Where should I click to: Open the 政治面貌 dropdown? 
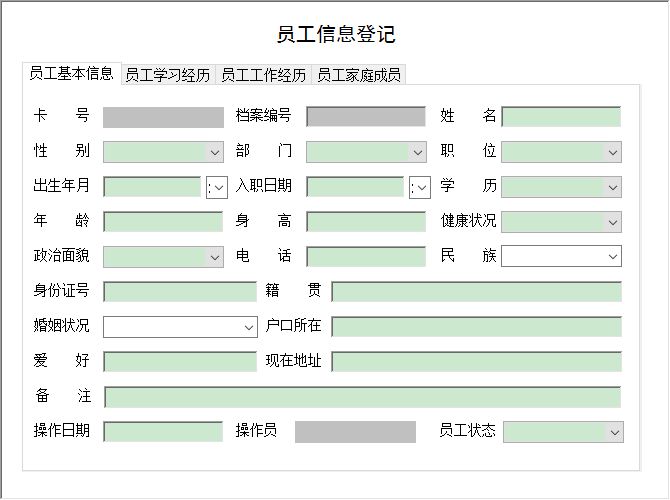[214, 257]
